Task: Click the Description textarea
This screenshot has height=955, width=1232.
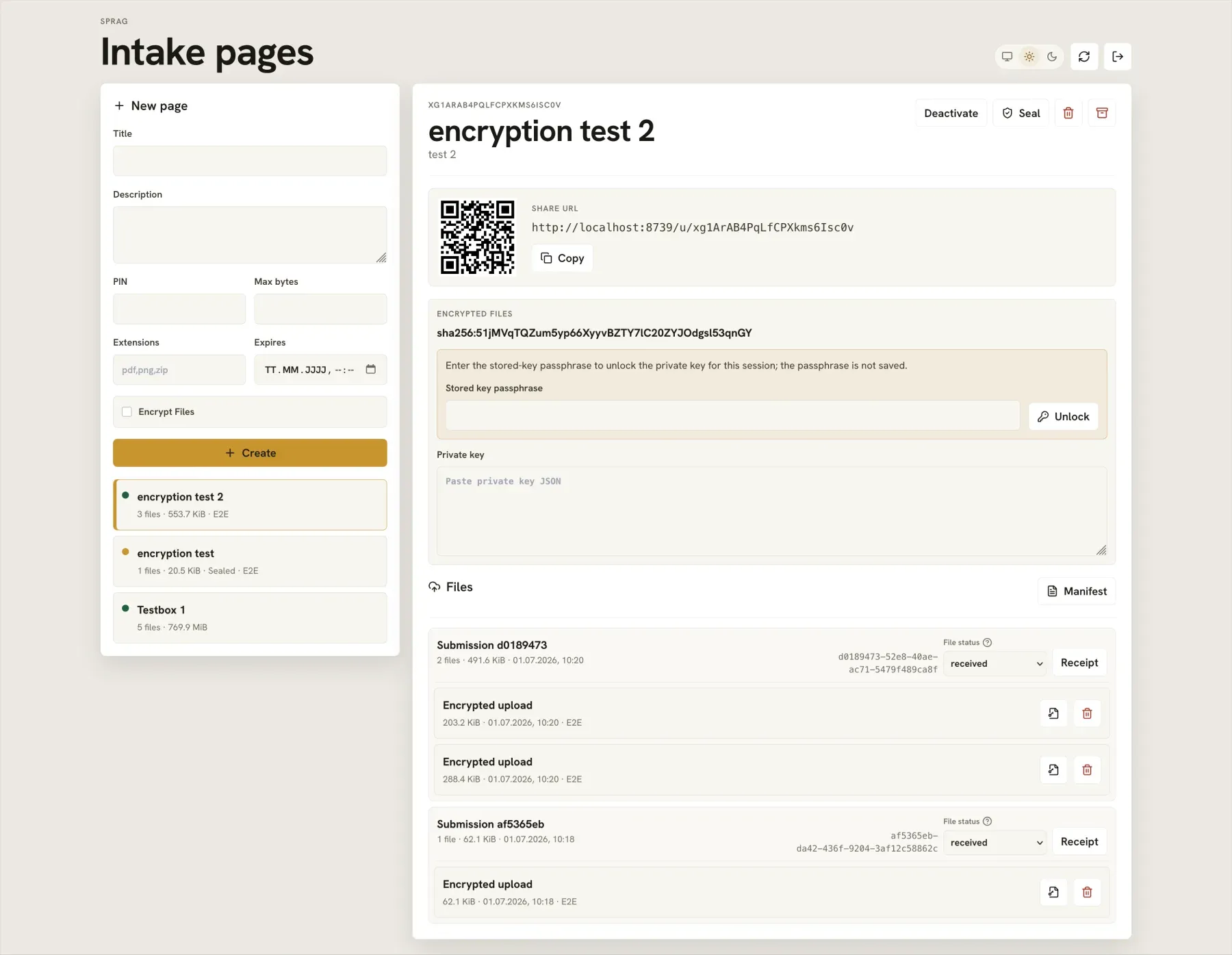Action: (x=250, y=235)
